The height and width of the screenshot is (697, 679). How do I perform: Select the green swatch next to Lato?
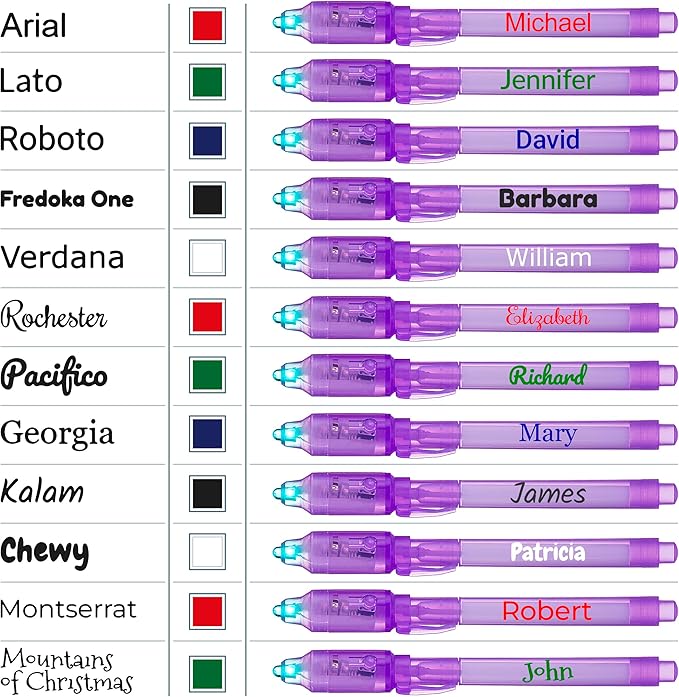point(207,82)
